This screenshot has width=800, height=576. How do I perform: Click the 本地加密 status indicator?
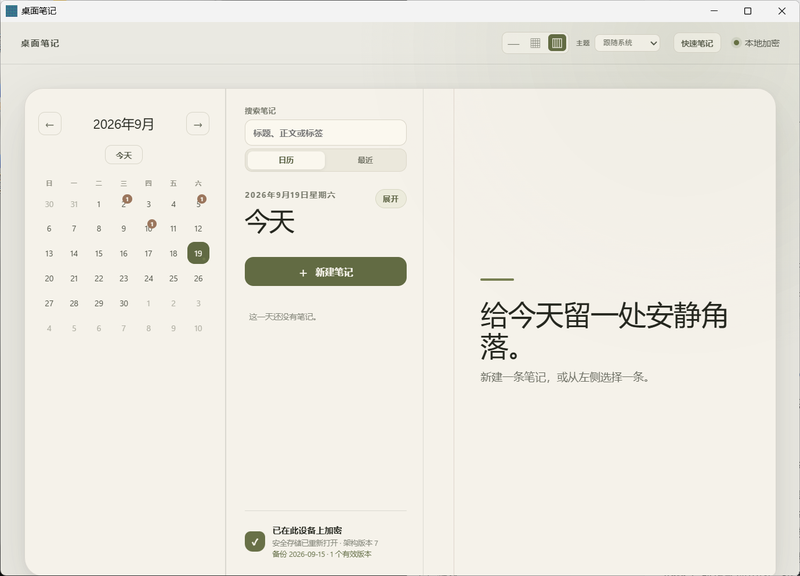point(756,43)
